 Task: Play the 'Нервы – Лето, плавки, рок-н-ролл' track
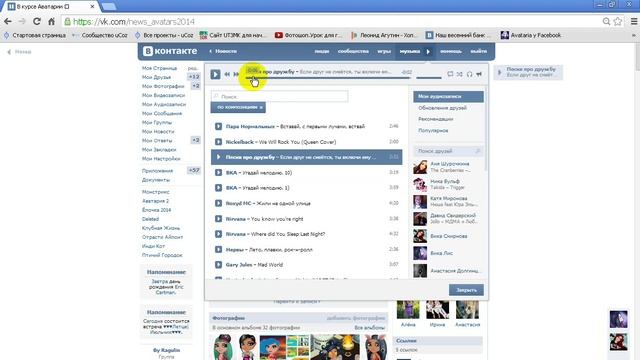(218, 249)
